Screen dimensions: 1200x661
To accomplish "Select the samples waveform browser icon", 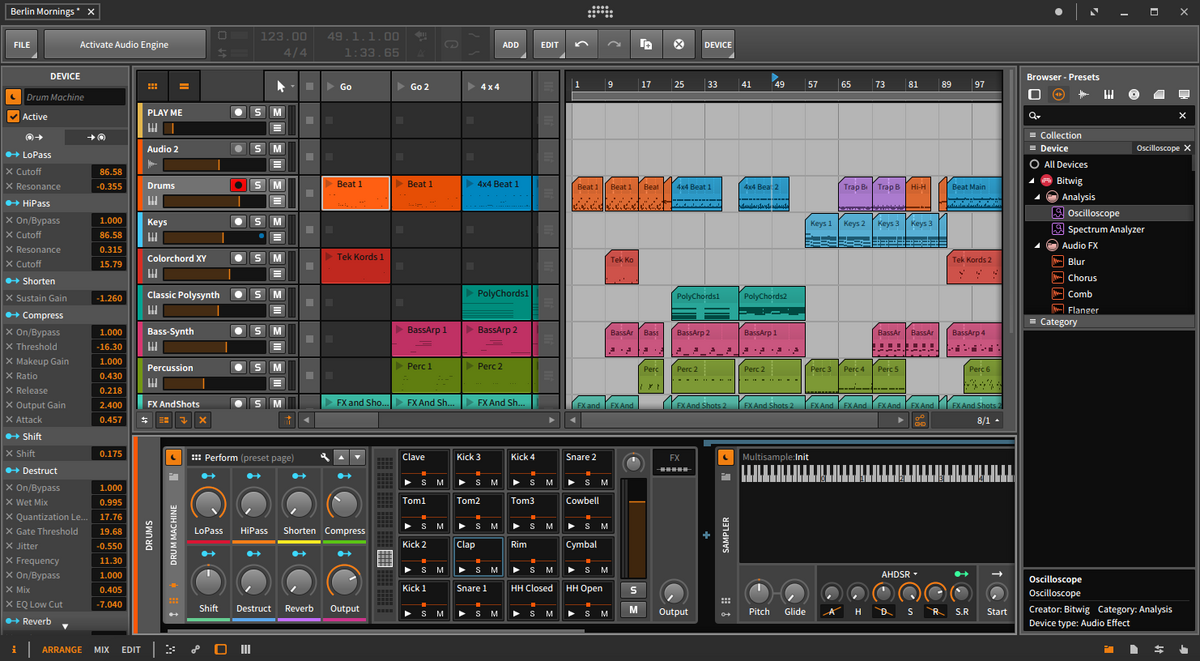I will tap(1084, 95).
